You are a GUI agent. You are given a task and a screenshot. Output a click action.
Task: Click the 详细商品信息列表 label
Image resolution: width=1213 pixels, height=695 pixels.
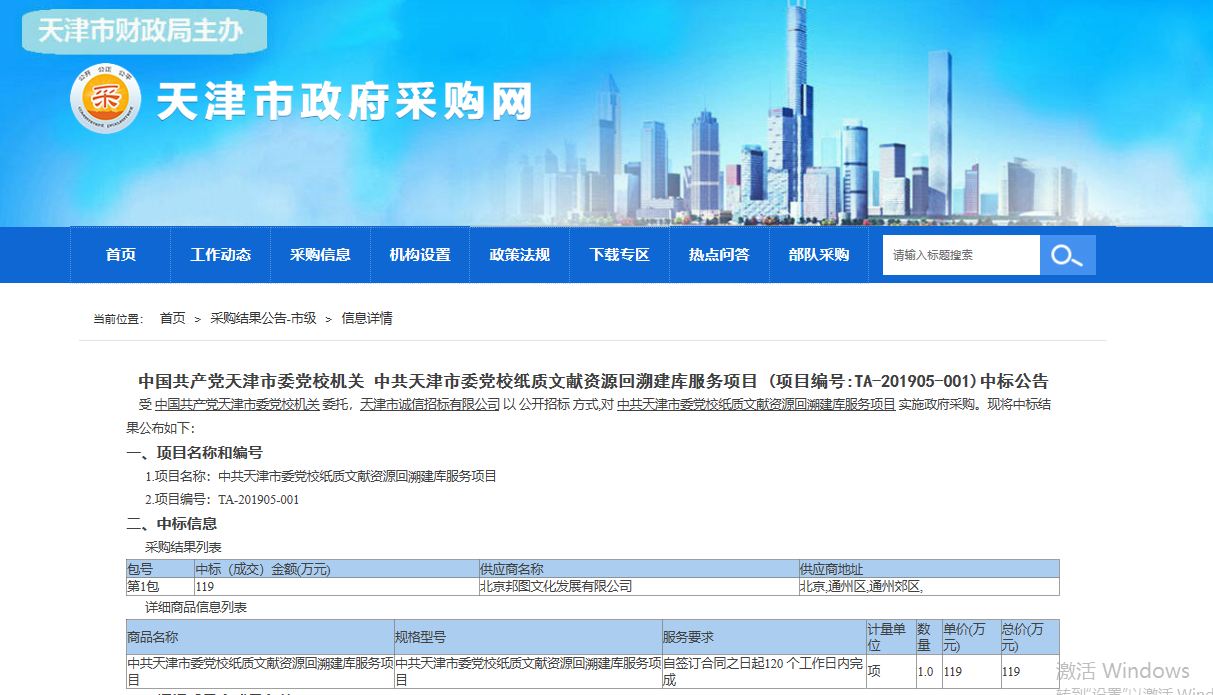[196, 607]
